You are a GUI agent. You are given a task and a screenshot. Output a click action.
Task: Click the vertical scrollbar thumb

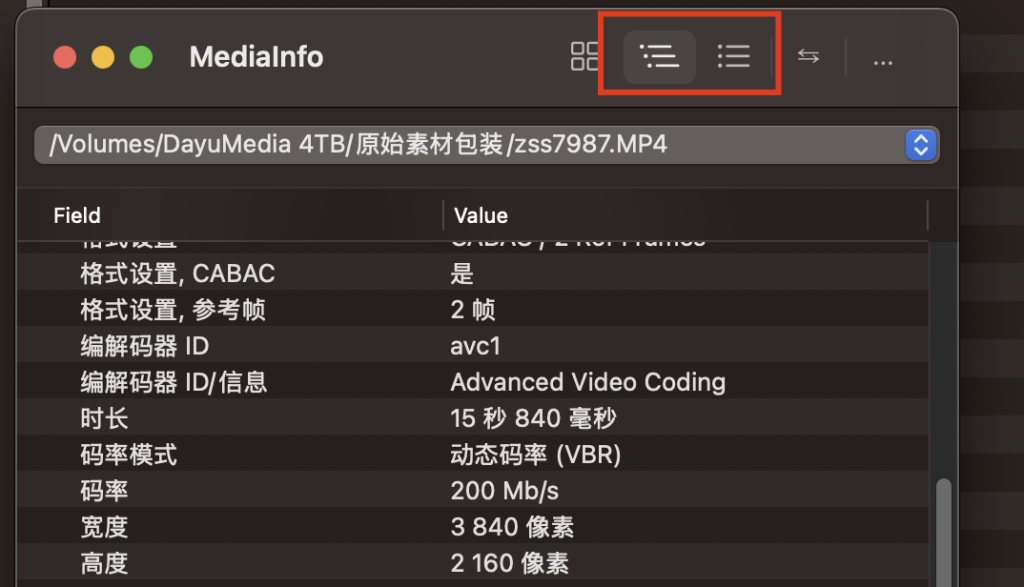942,530
